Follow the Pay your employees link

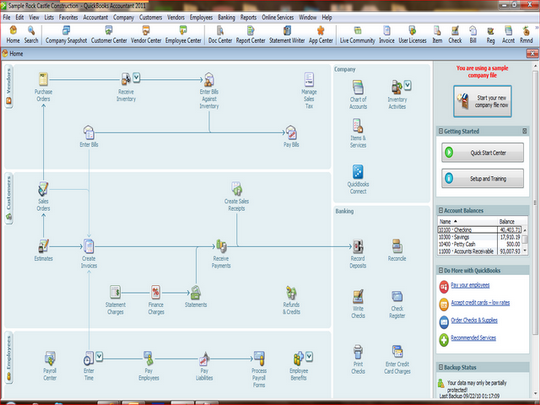pos(470,285)
